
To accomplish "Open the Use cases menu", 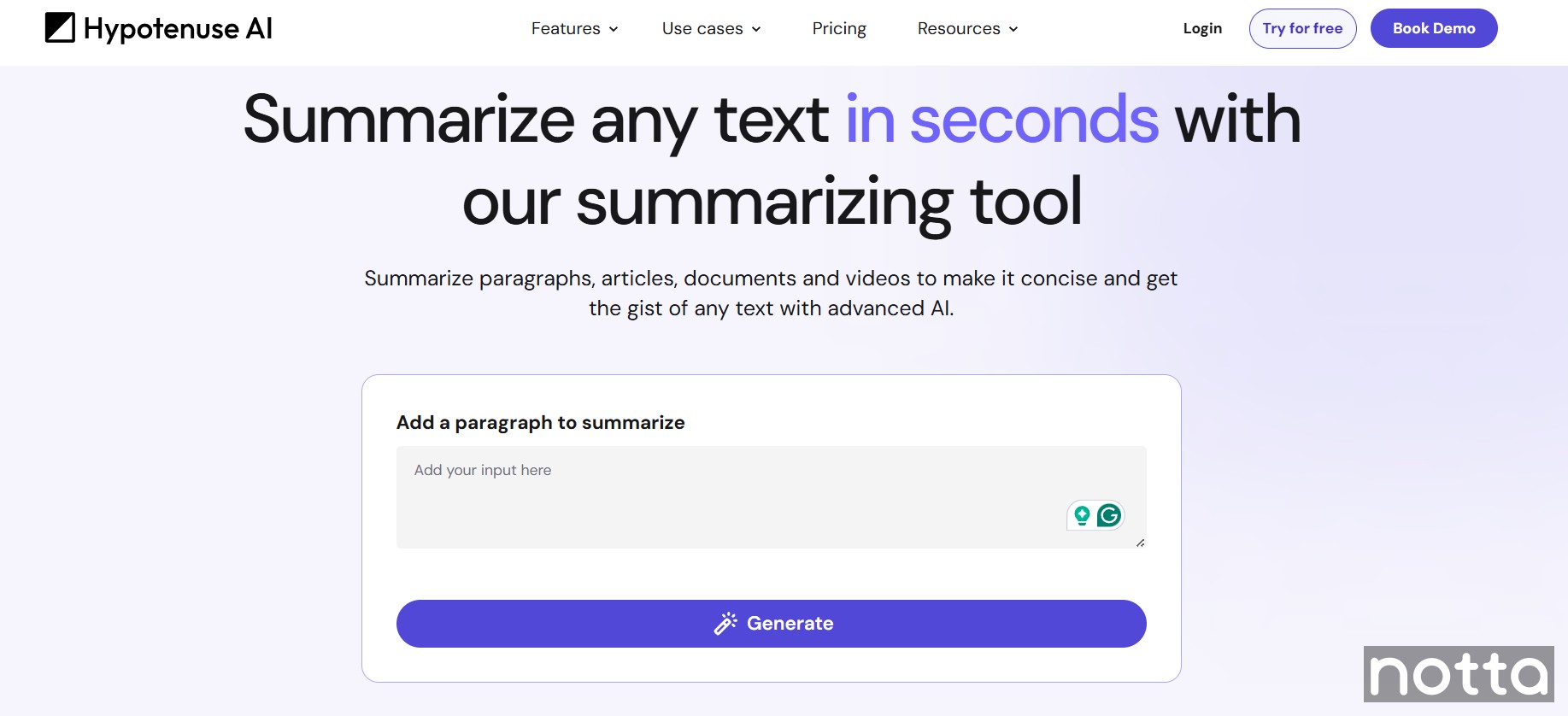I will point(702,29).
